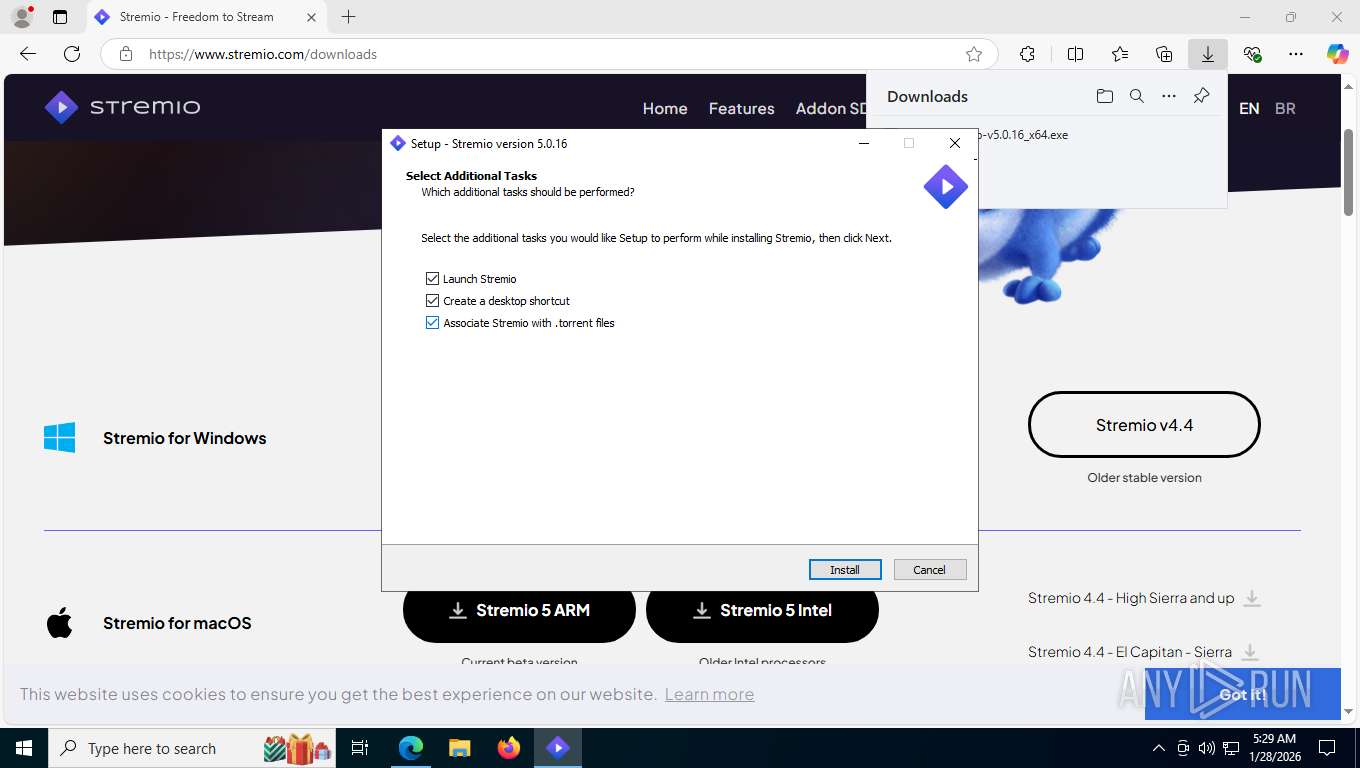
Task: Download Stremio 5 ARM for macOS
Action: pos(519,610)
